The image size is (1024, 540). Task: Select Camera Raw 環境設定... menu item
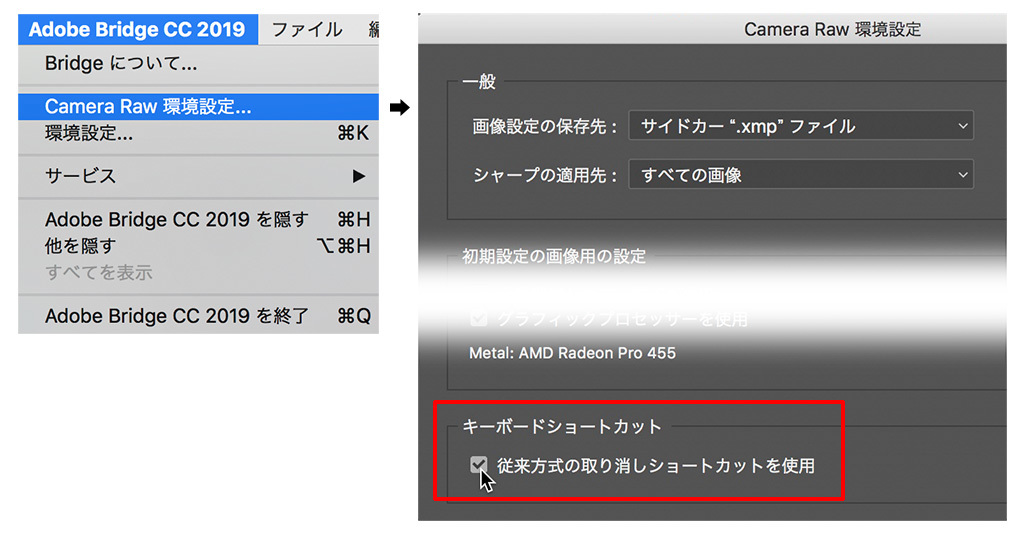[199, 106]
